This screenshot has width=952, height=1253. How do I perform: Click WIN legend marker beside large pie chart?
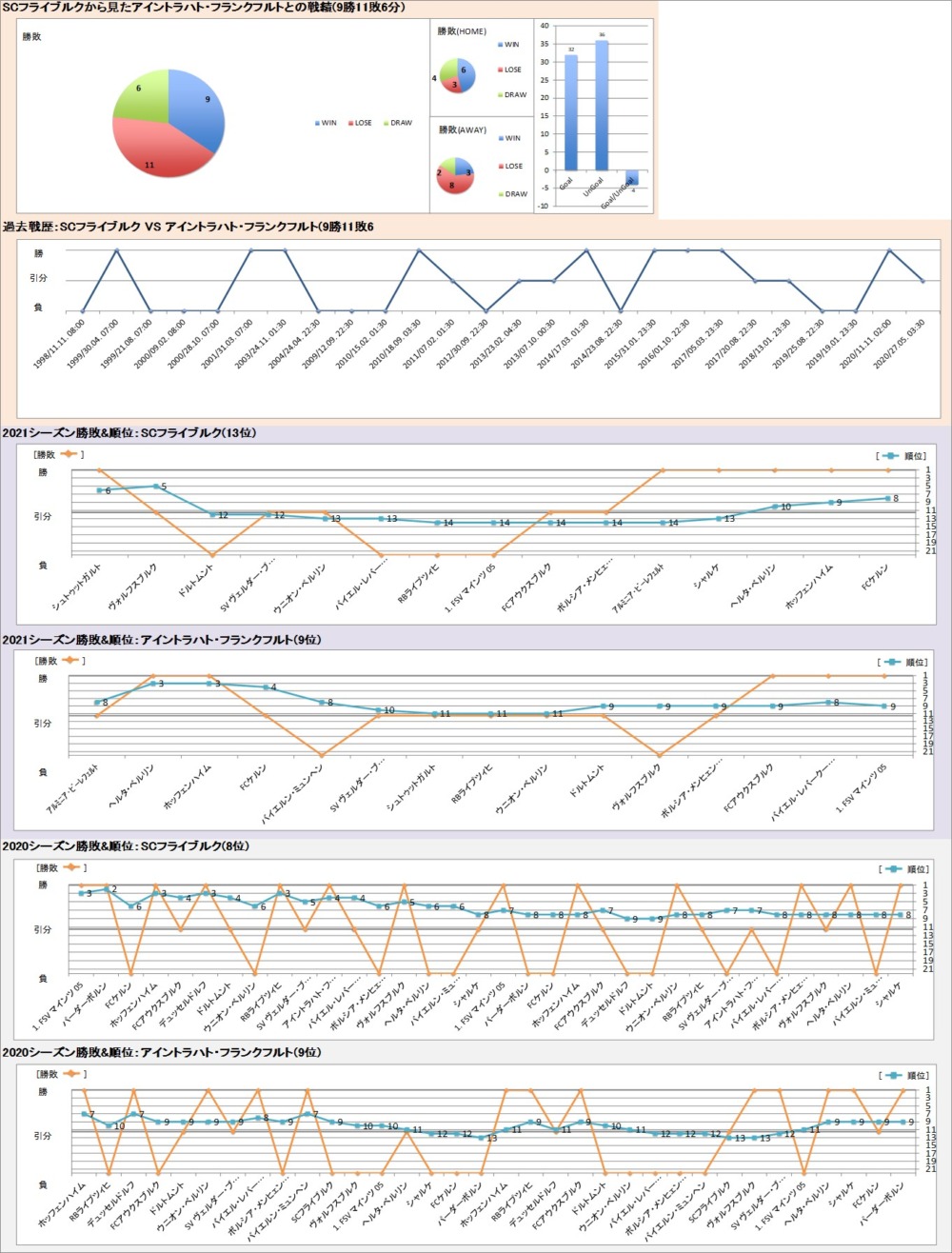(317, 123)
